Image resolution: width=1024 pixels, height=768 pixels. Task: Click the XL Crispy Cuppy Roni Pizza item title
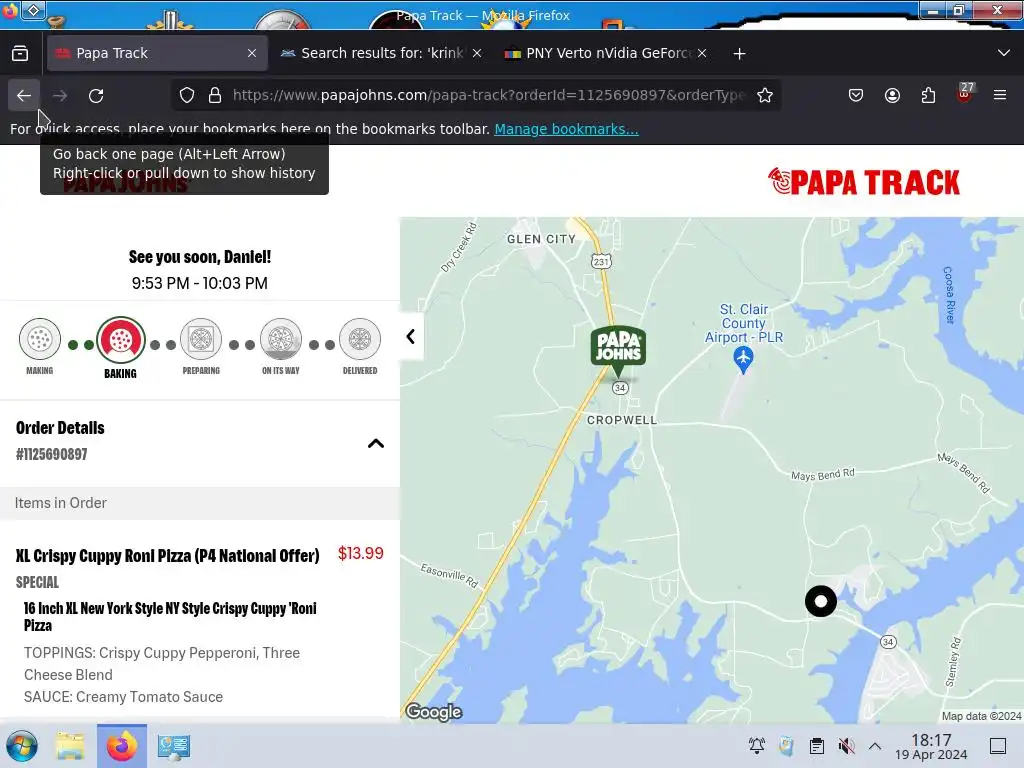[168, 556]
